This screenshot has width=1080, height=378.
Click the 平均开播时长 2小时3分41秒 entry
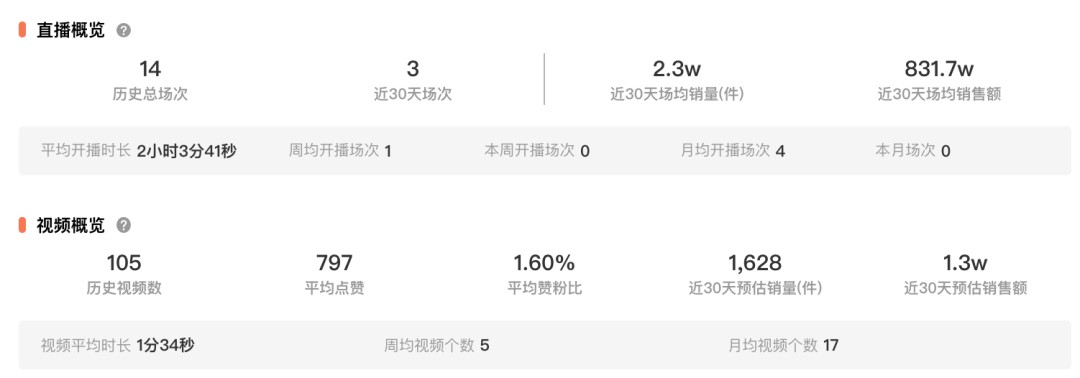(x=138, y=151)
